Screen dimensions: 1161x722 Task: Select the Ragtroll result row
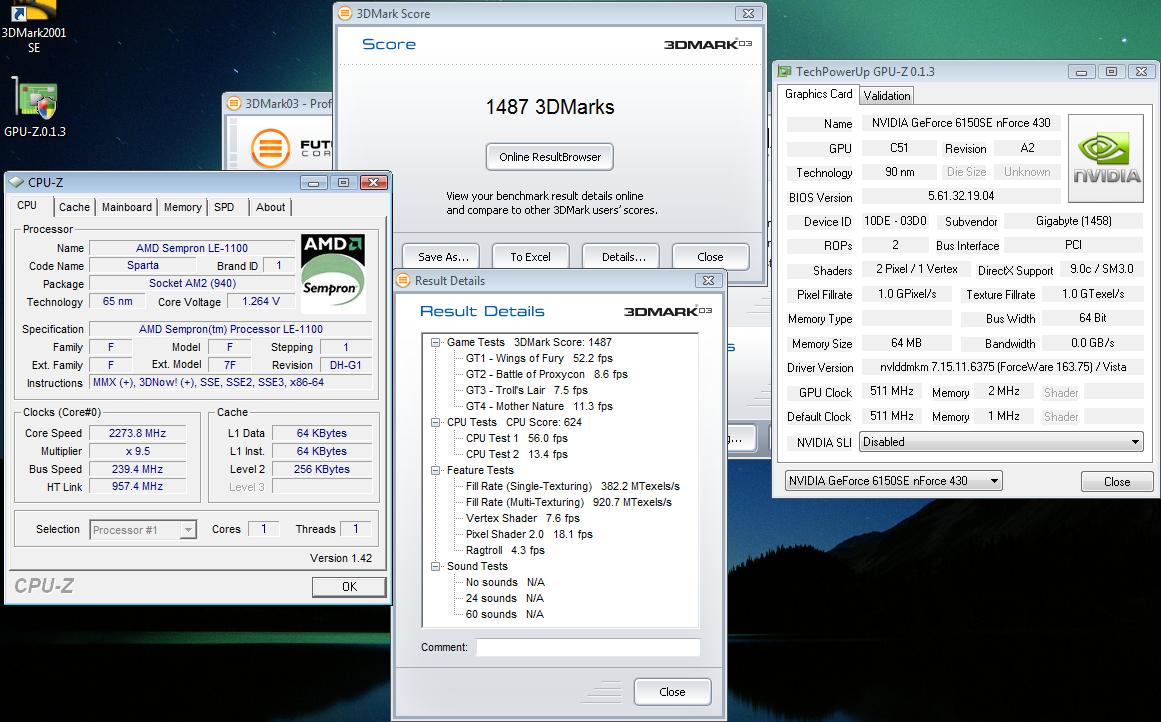tap(505, 550)
